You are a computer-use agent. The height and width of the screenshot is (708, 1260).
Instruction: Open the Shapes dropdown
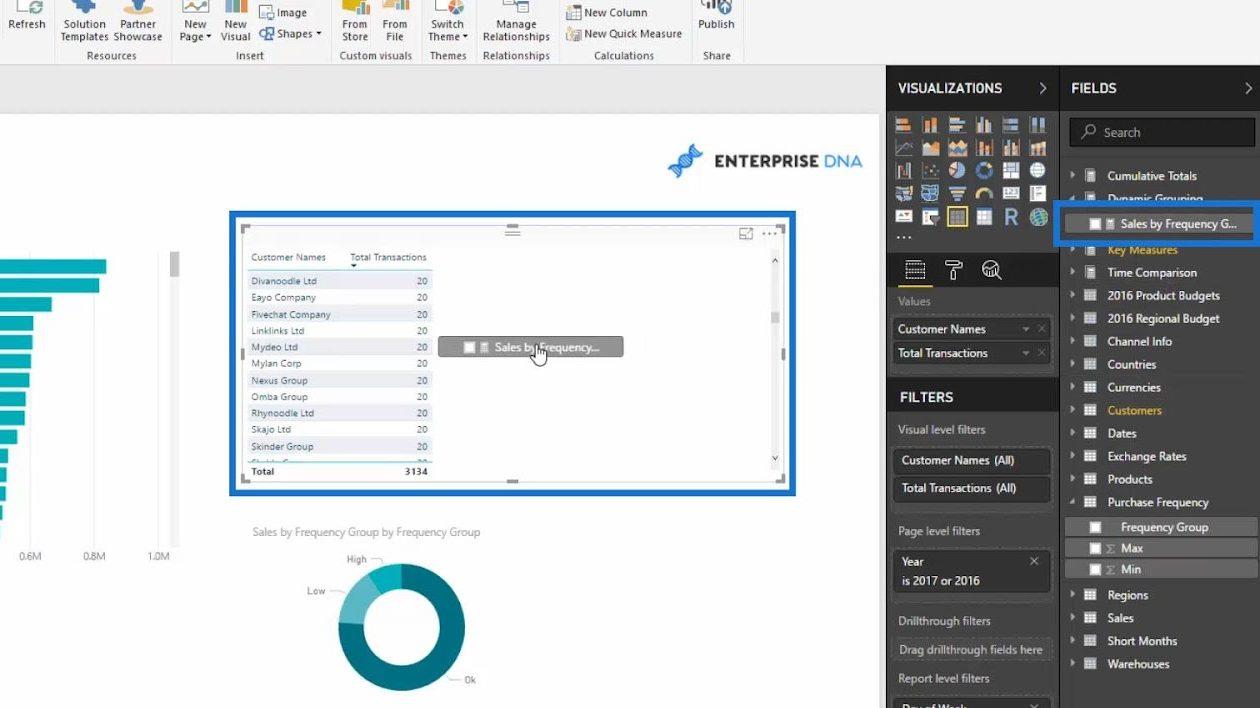coord(291,34)
